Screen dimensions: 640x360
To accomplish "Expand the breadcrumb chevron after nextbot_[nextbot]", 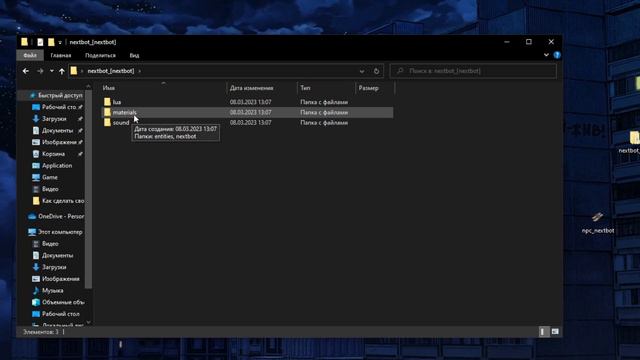I will tap(140, 71).
